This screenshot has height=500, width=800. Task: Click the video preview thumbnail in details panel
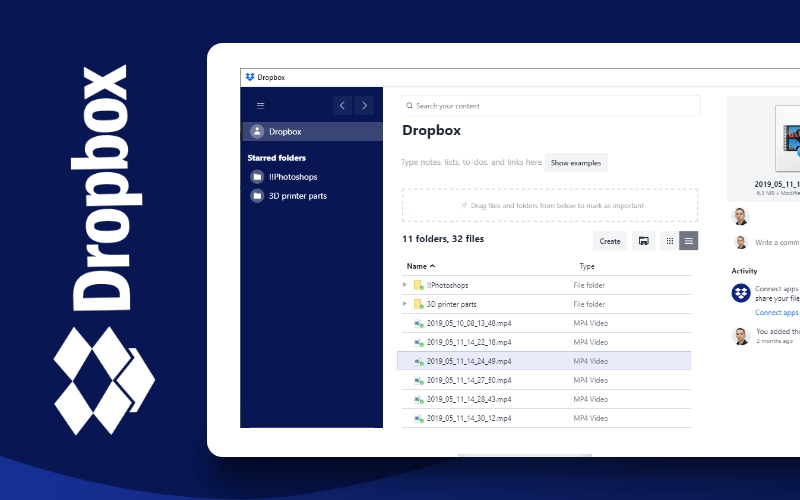pos(787,139)
